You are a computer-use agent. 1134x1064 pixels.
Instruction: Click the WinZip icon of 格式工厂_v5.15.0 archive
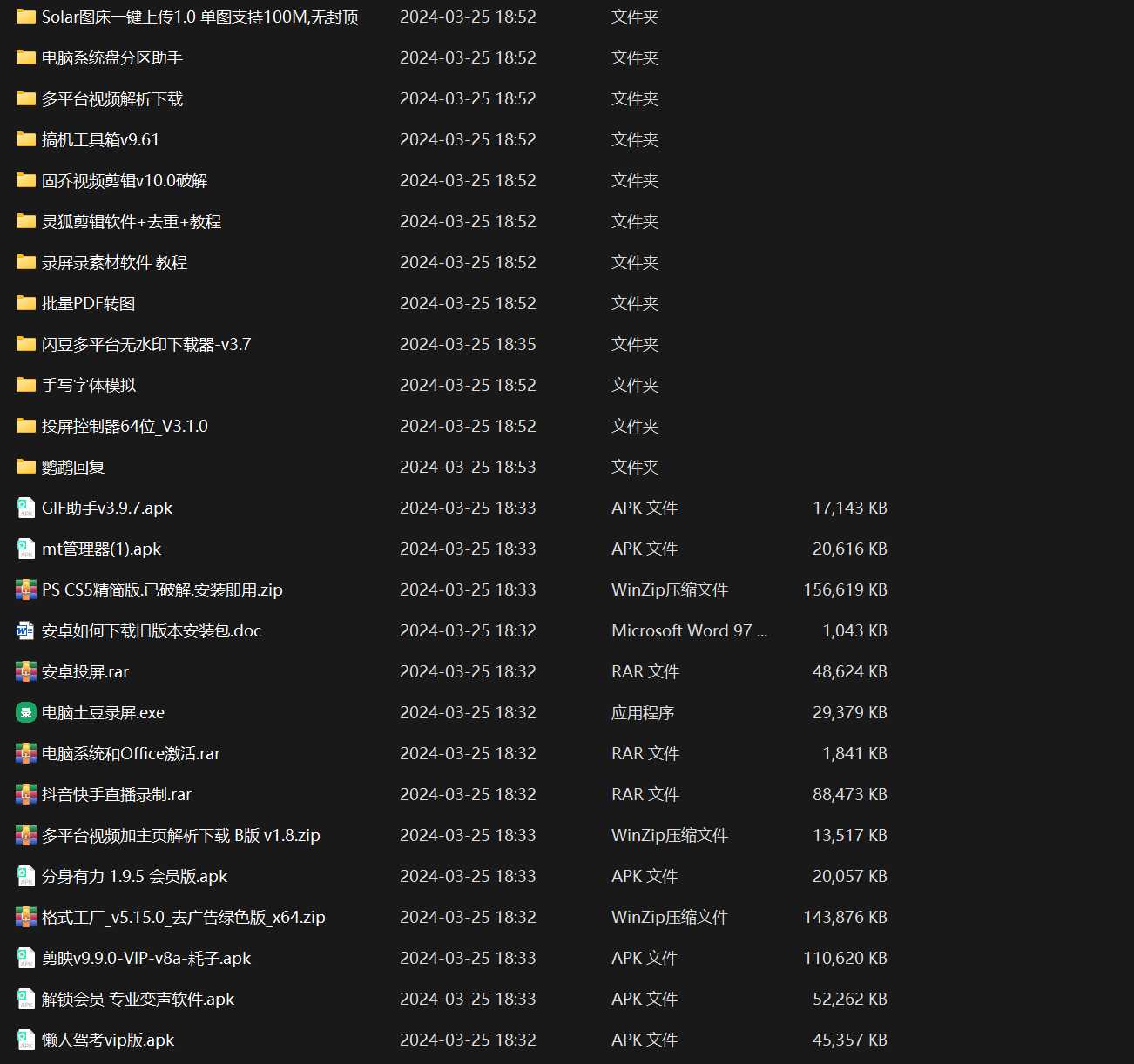(x=24, y=917)
